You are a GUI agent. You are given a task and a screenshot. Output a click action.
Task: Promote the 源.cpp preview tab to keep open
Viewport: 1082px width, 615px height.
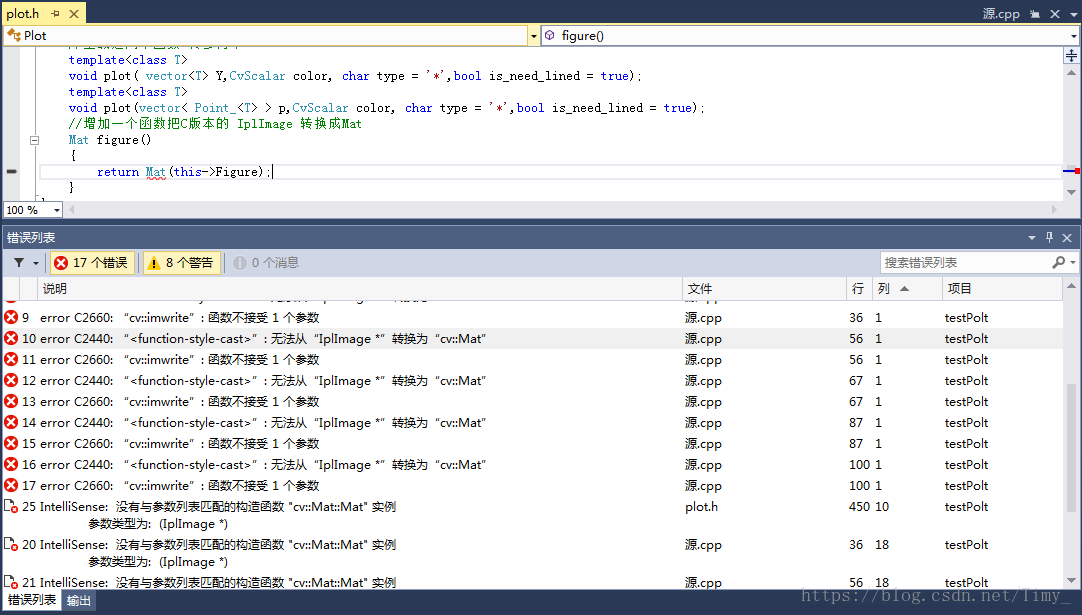click(x=1034, y=14)
